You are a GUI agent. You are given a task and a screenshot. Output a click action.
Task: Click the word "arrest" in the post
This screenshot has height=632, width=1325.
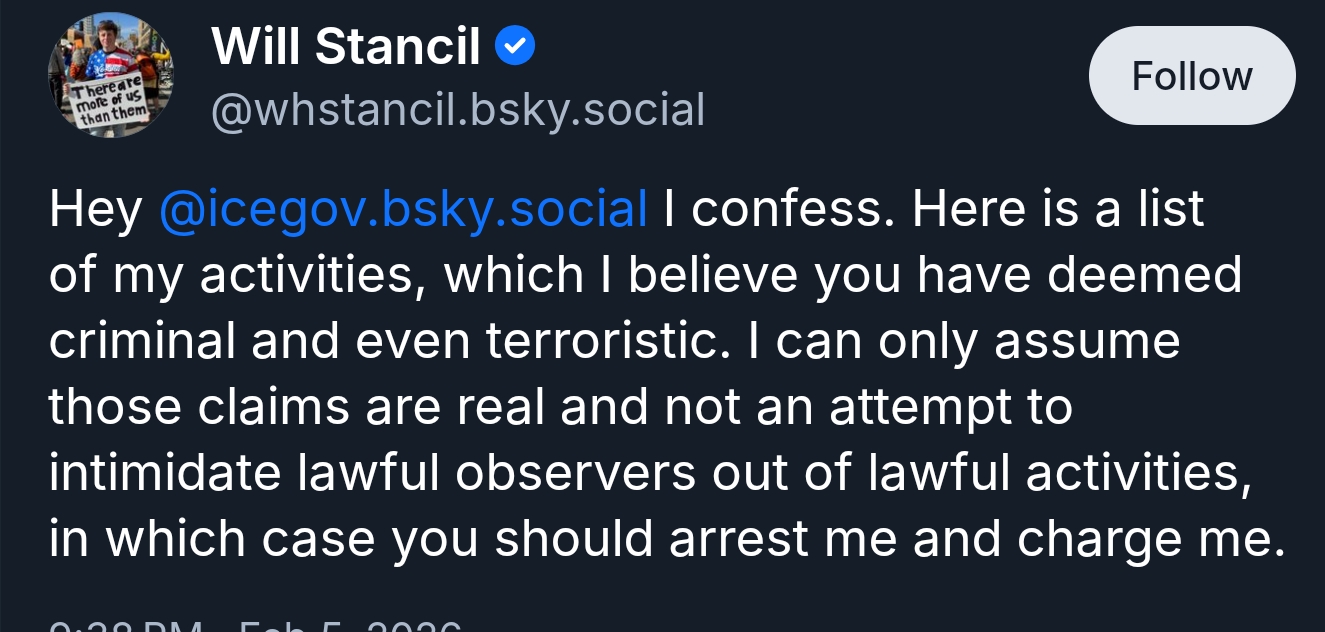point(739,539)
